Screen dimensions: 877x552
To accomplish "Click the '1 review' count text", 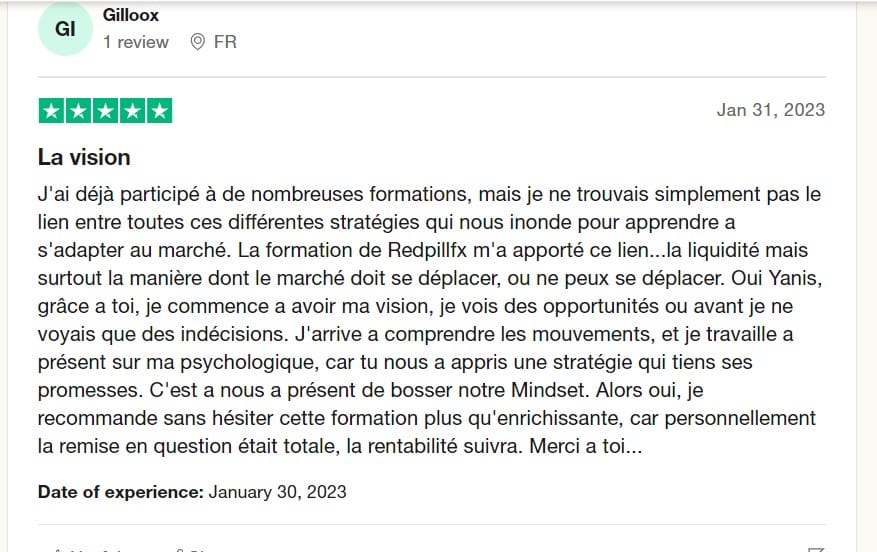I will (136, 42).
